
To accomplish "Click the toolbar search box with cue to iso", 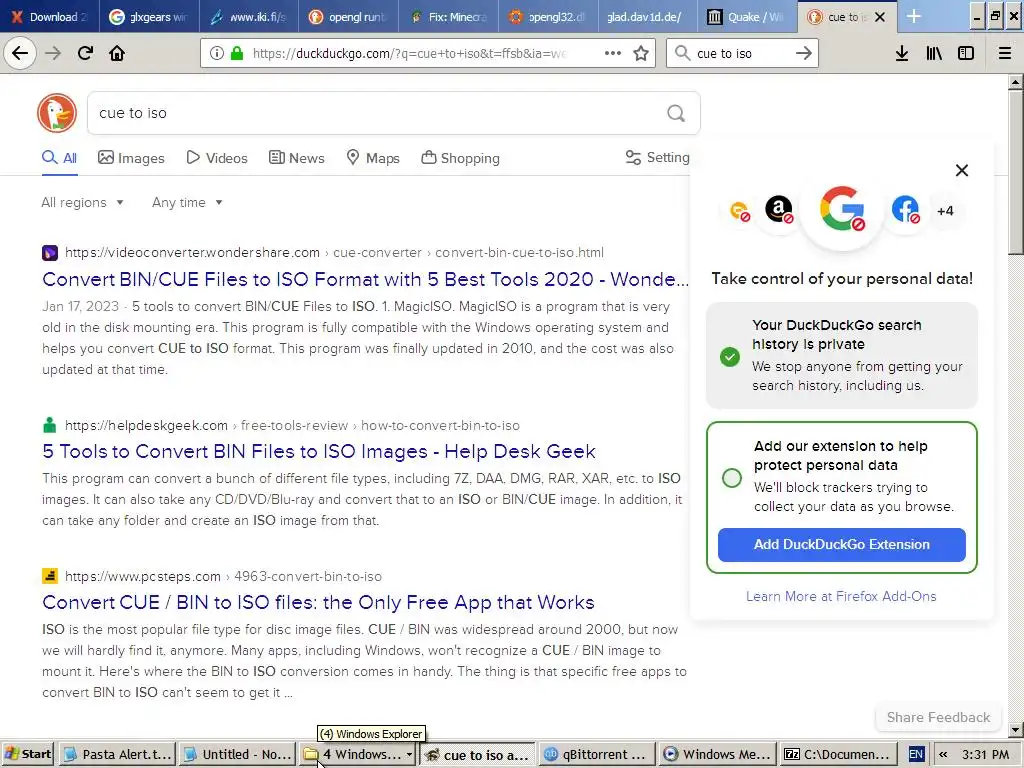I will (741, 53).
